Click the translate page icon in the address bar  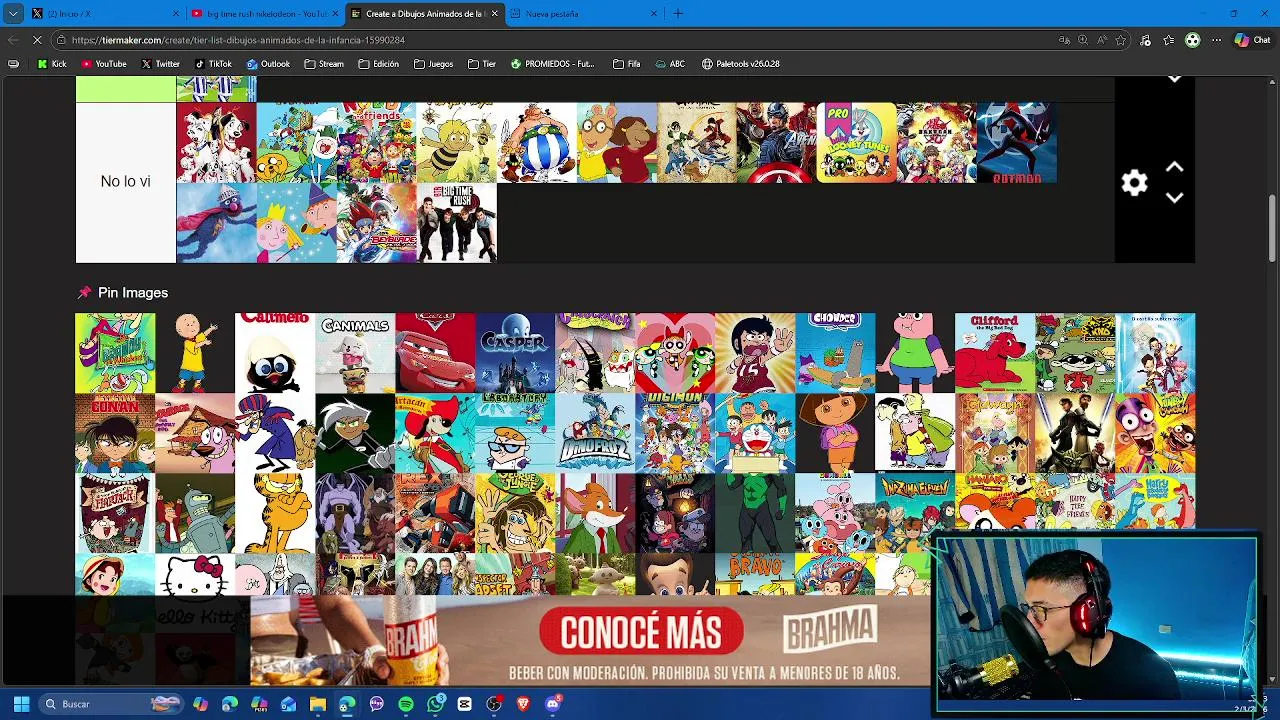1064,40
